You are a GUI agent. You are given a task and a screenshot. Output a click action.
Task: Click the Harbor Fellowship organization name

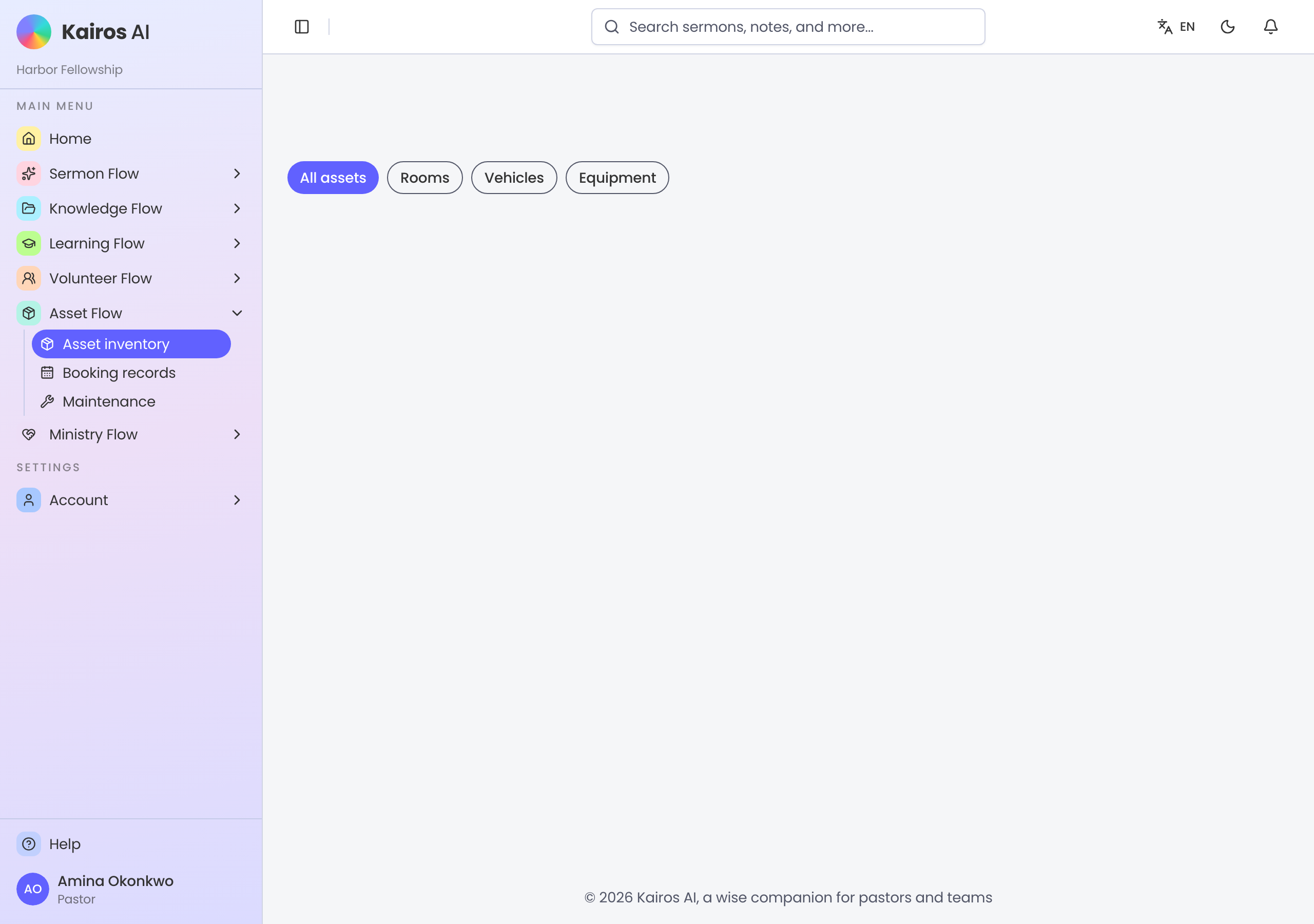(x=69, y=70)
